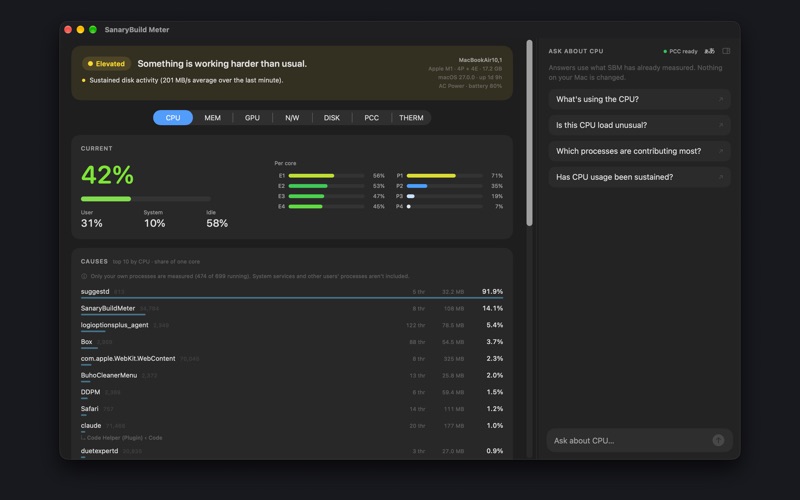800x500 pixels.
Task: Click the SanaryBuild Meter window title
Action: 137,30
